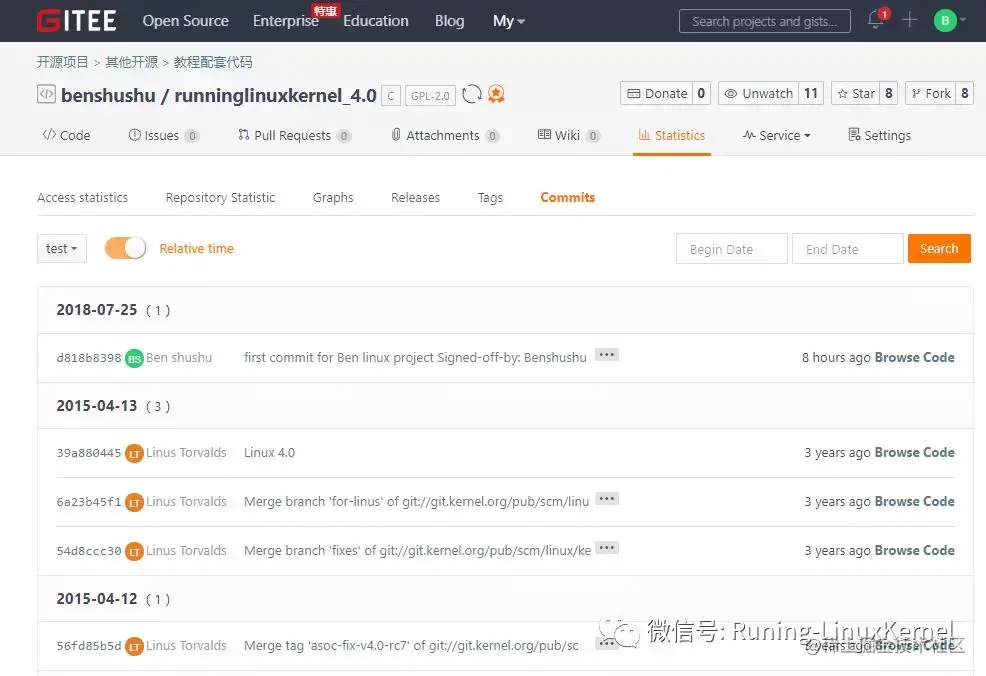Screen dimensions: 986x676
Task: Open commit hash 39a880445
Action: coord(89,453)
